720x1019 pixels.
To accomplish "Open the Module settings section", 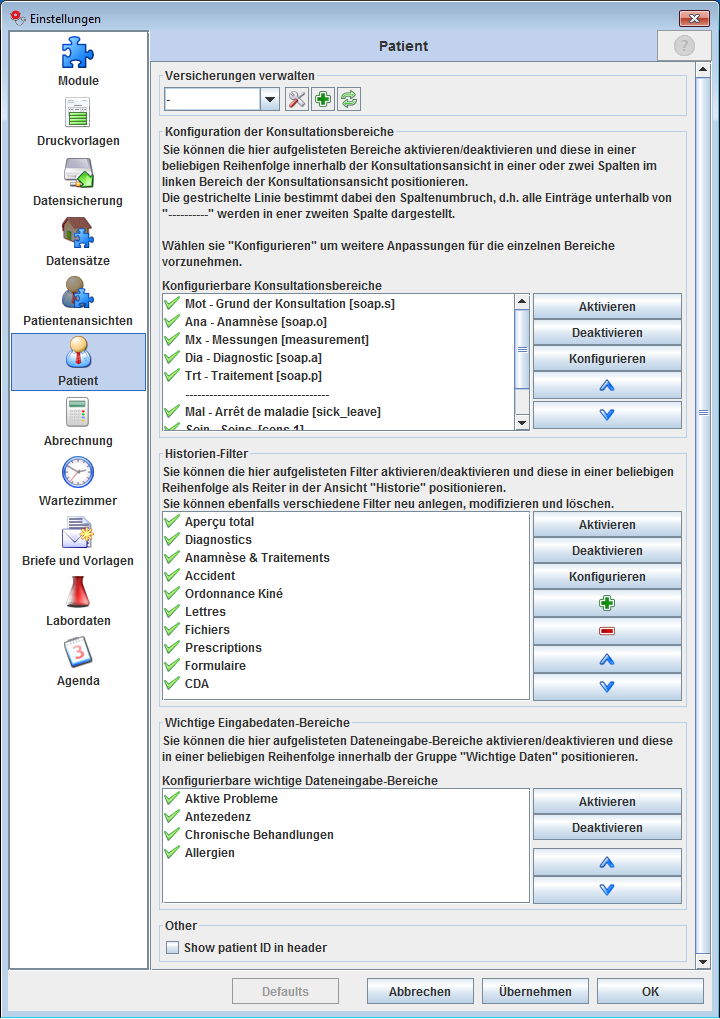I will pos(78,62).
